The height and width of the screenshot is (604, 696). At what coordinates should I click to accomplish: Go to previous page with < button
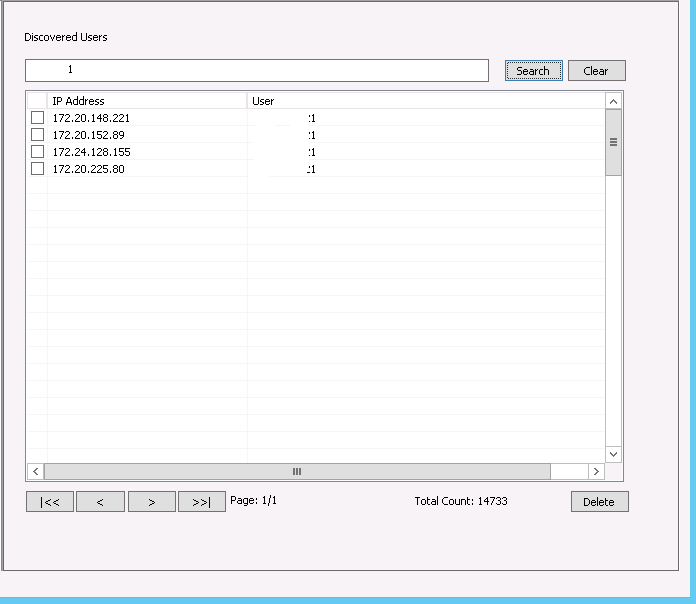[x=100, y=502]
